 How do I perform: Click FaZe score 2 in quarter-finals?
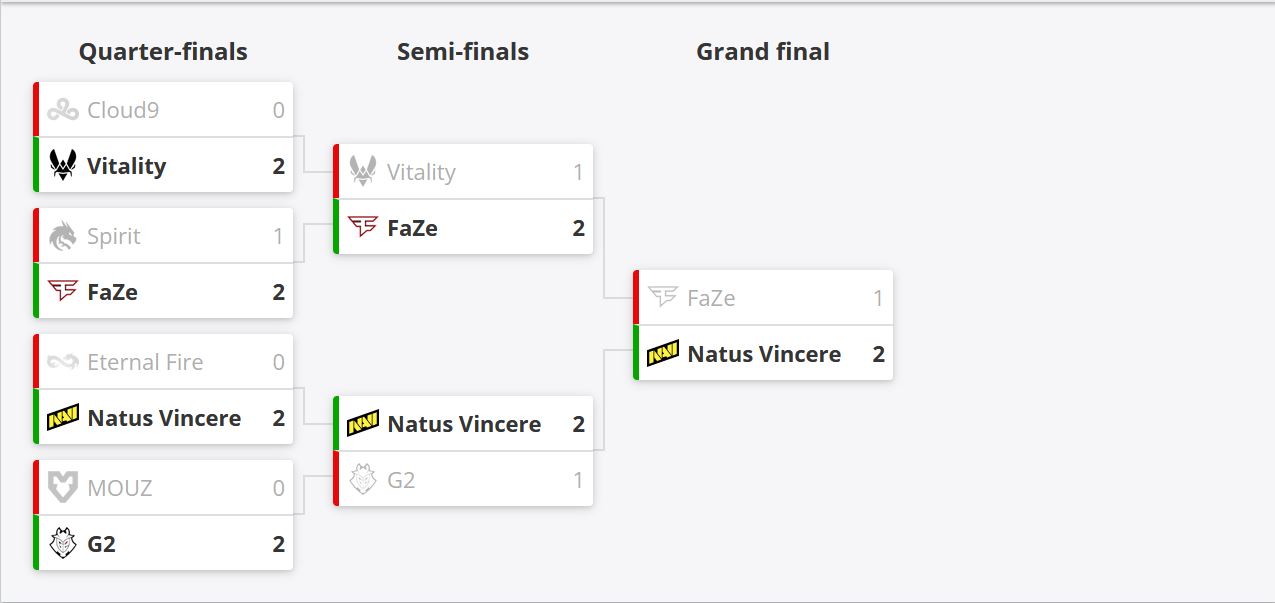(278, 292)
